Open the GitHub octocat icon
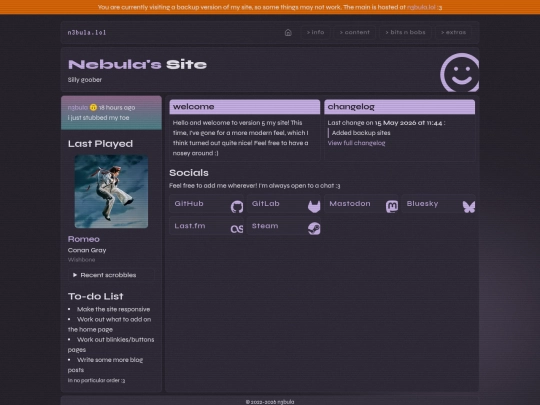Viewport: 540px width, 405px height. pyautogui.click(x=237, y=207)
